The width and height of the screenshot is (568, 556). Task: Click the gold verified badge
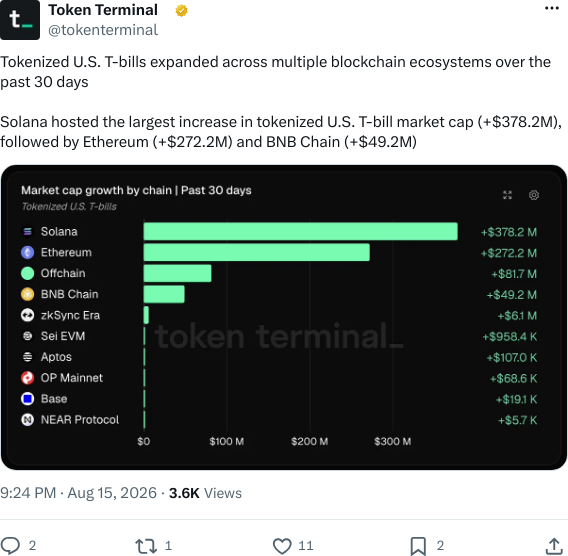pyautogui.click(x=181, y=11)
